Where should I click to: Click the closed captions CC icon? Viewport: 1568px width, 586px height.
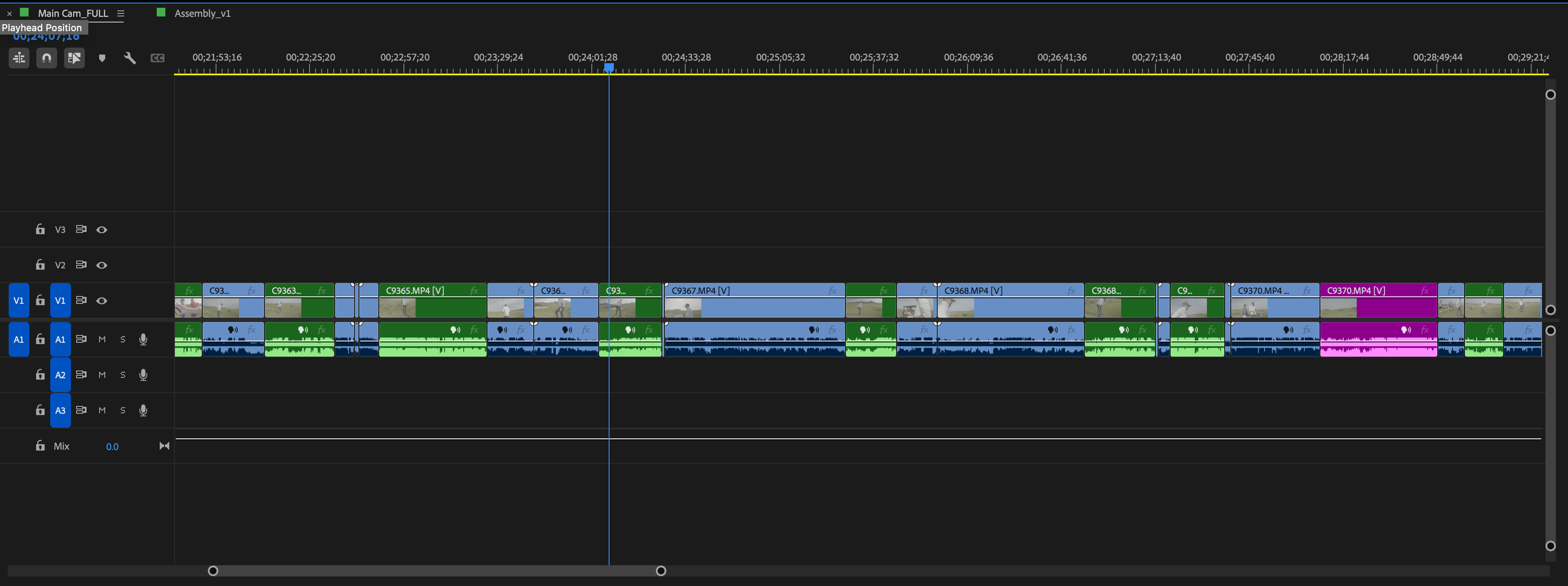(x=158, y=58)
